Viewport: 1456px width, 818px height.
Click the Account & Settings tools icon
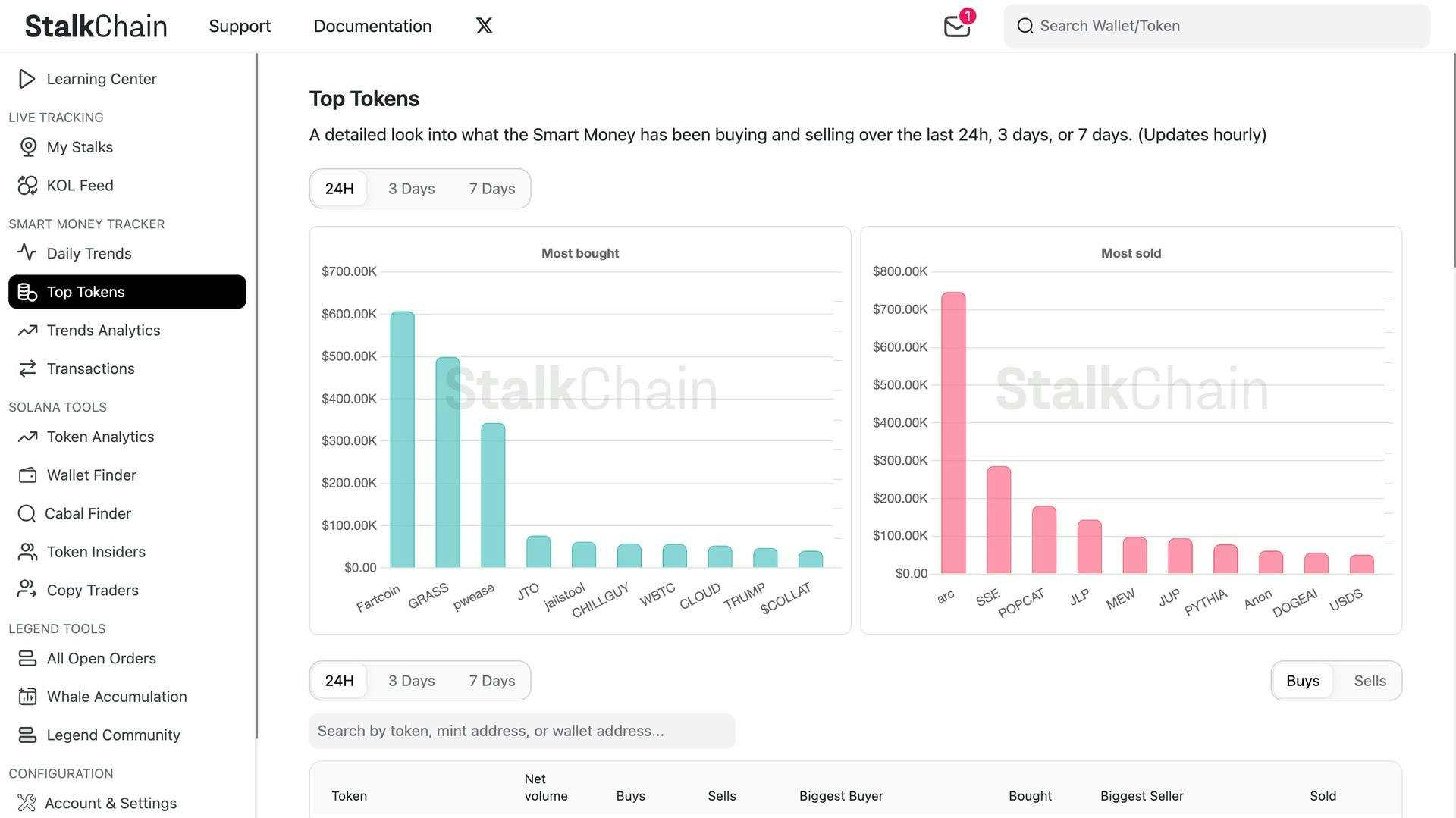pyautogui.click(x=27, y=803)
